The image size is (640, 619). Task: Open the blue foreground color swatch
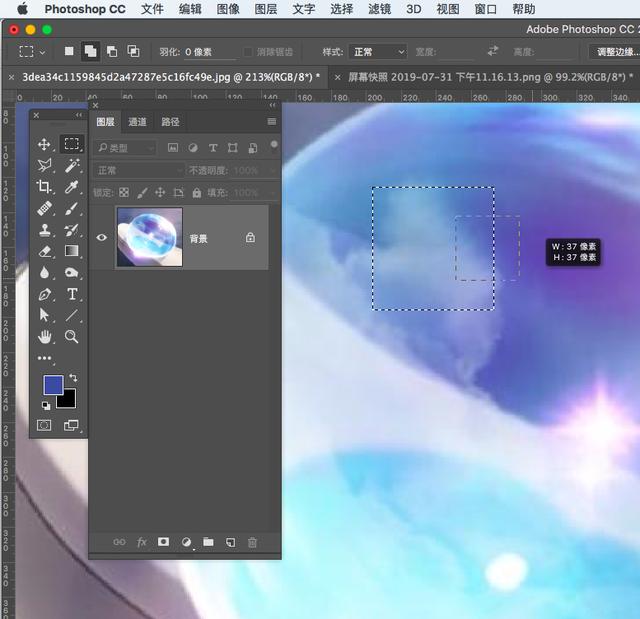click(x=53, y=385)
